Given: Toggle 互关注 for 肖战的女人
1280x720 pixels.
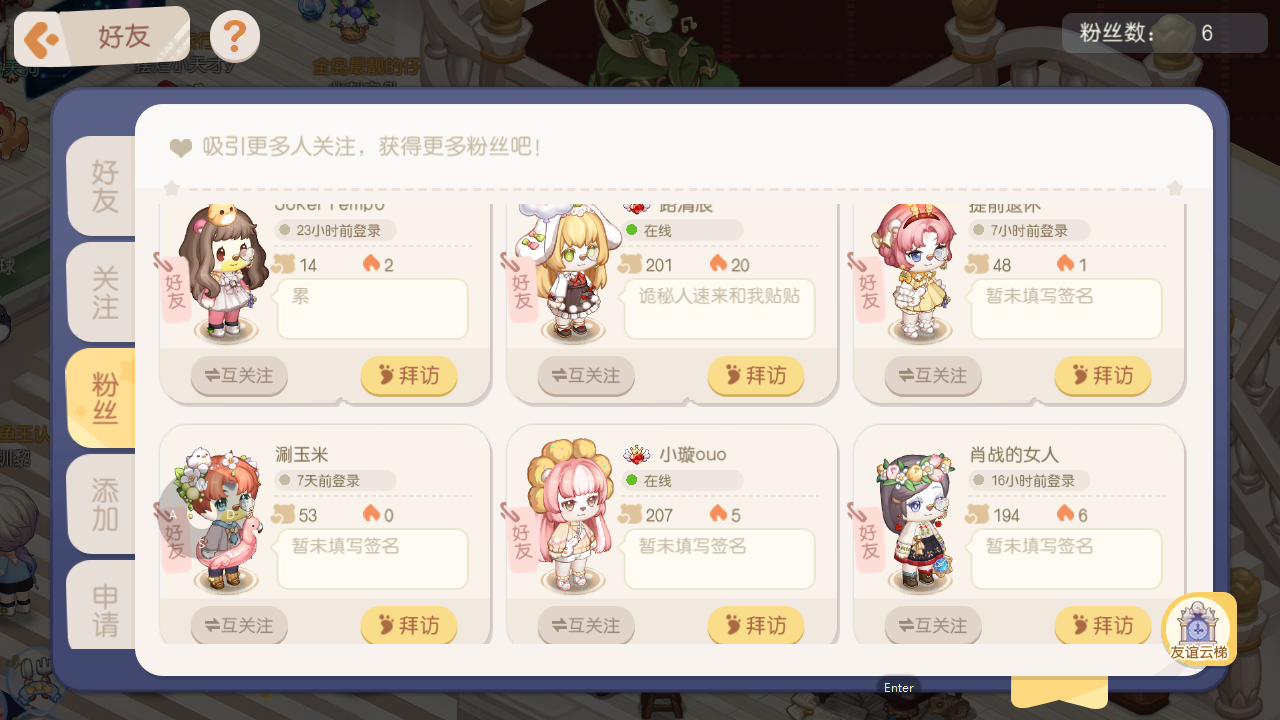Looking at the screenshot, I should click(x=933, y=626).
